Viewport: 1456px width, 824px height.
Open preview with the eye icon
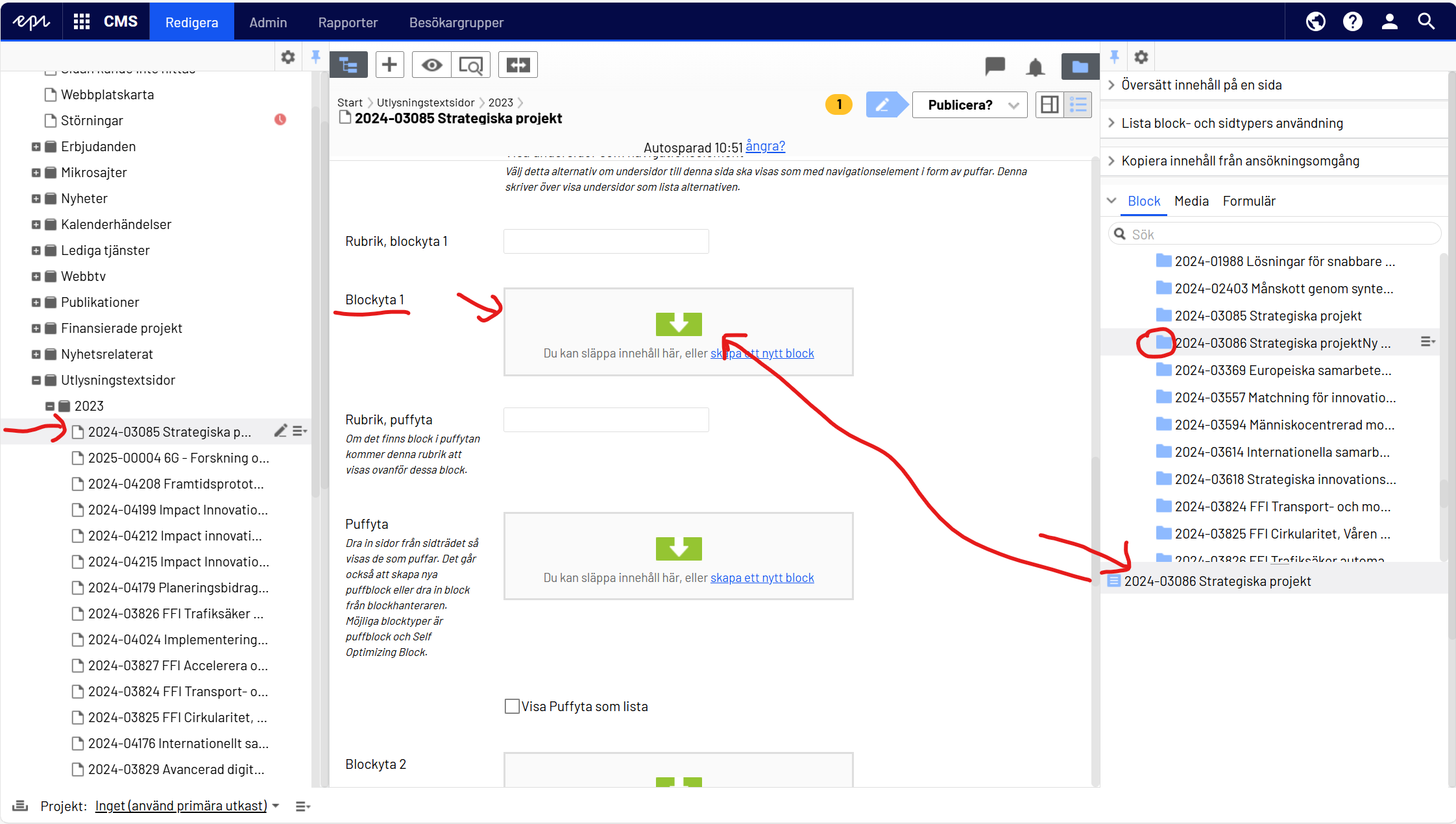pos(431,65)
